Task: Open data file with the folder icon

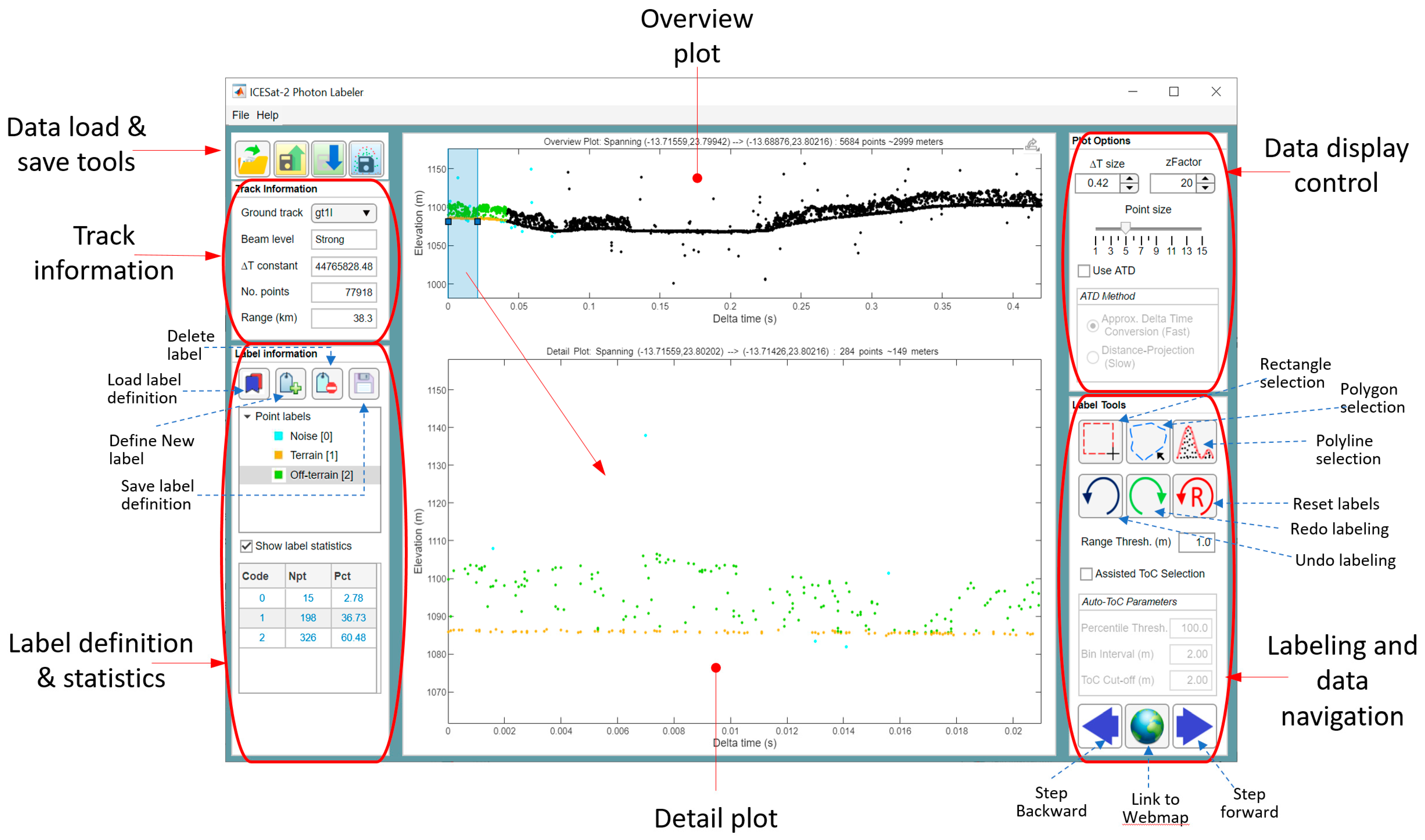Action: point(253,159)
